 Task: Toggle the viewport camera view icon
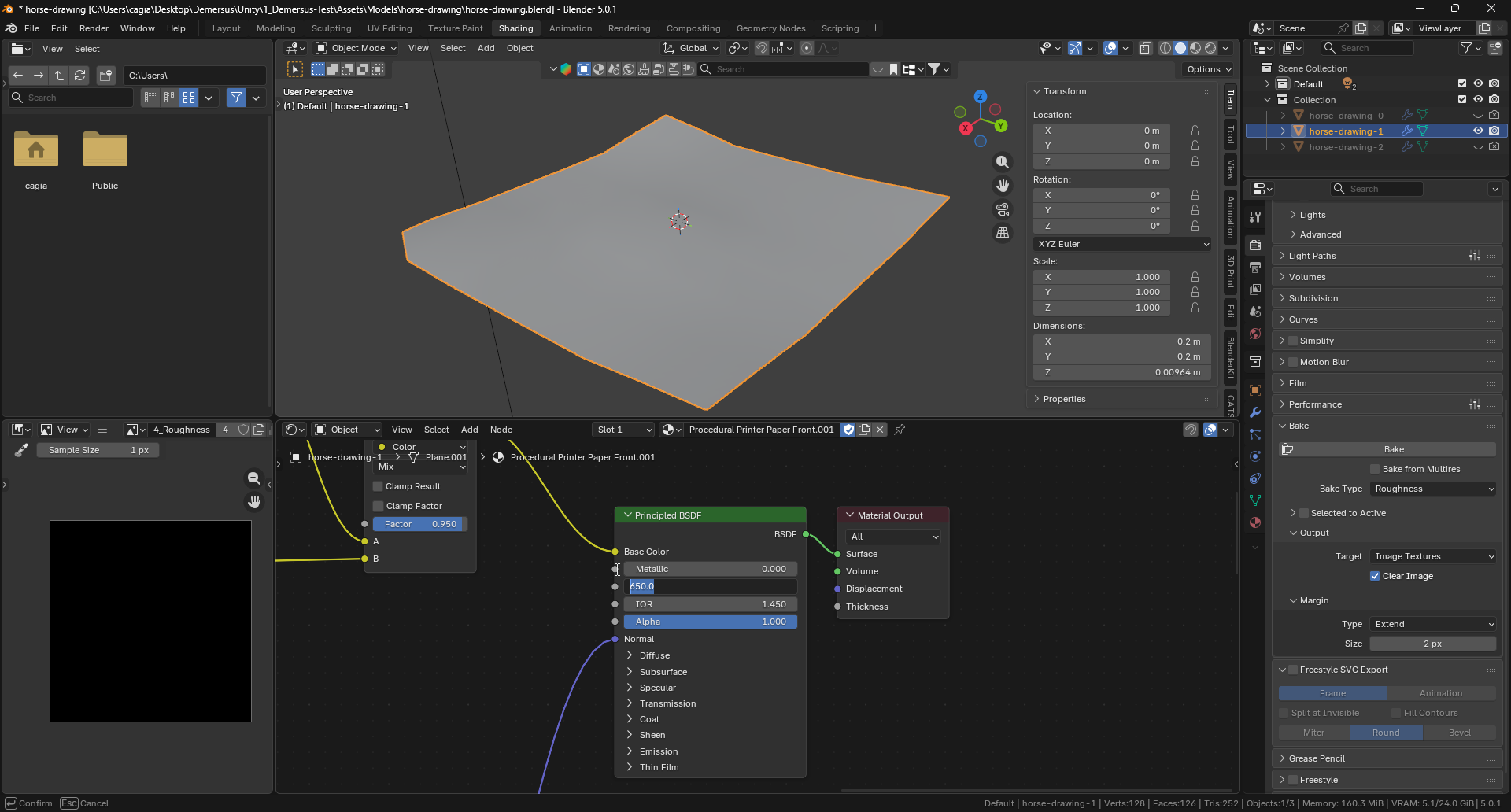pyautogui.click(x=1003, y=209)
